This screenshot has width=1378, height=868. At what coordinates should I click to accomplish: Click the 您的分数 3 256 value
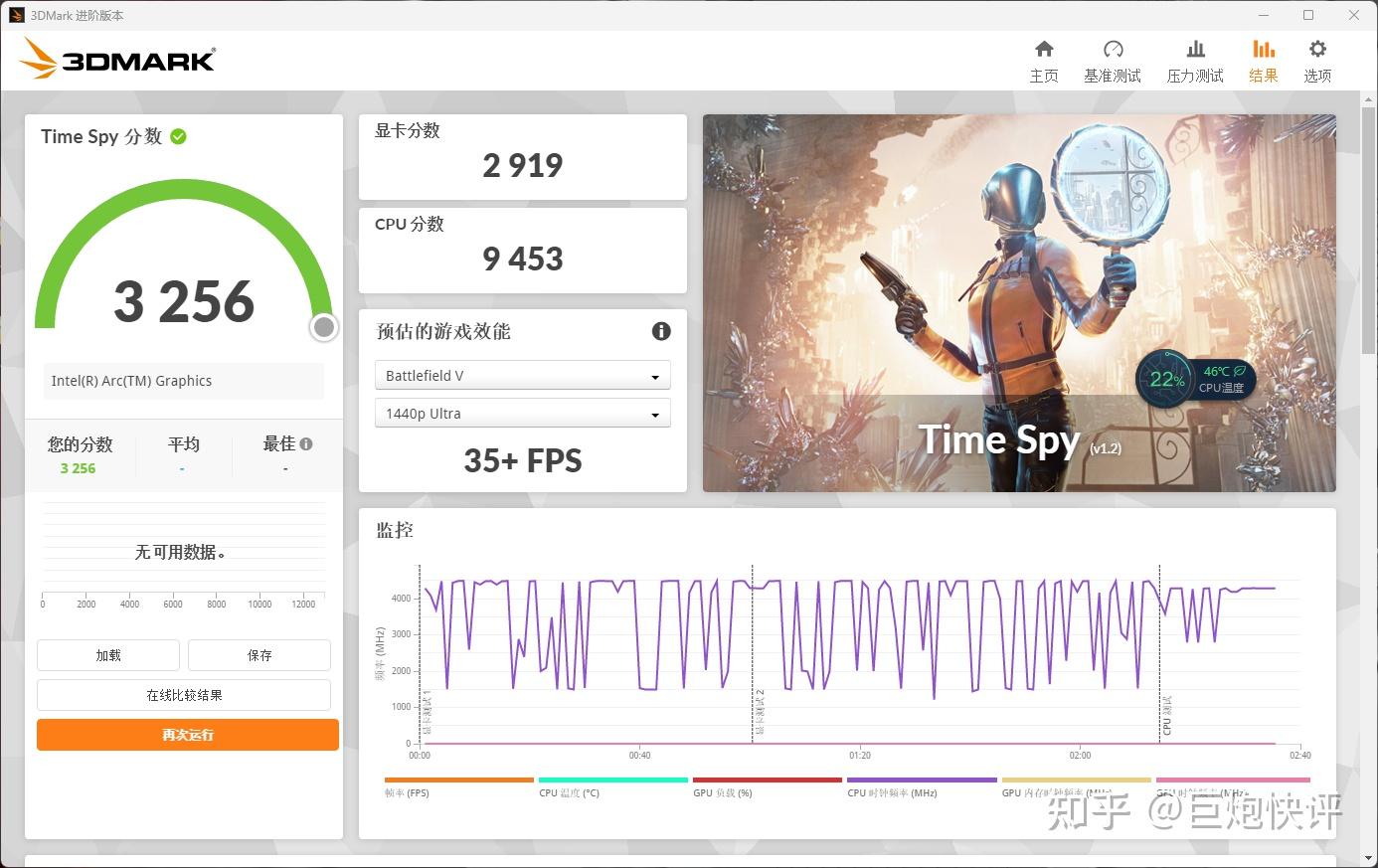click(x=78, y=468)
